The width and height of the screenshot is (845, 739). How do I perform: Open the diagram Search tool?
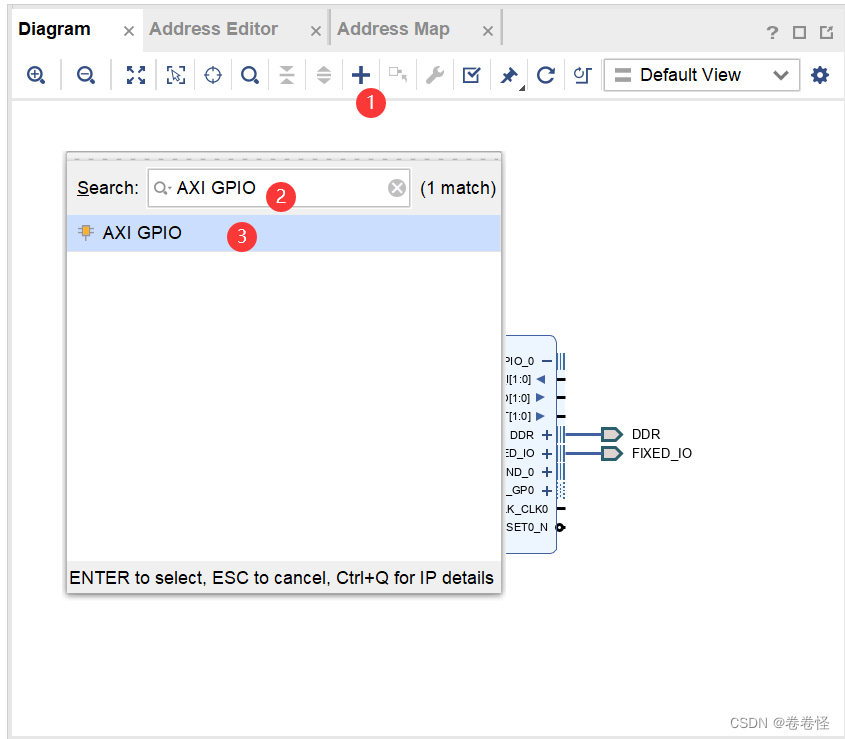click(x=249, y=74)
